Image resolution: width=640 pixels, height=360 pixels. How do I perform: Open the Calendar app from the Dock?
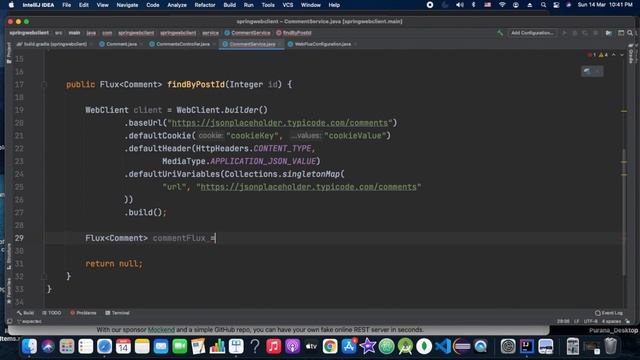pos(123,347)
